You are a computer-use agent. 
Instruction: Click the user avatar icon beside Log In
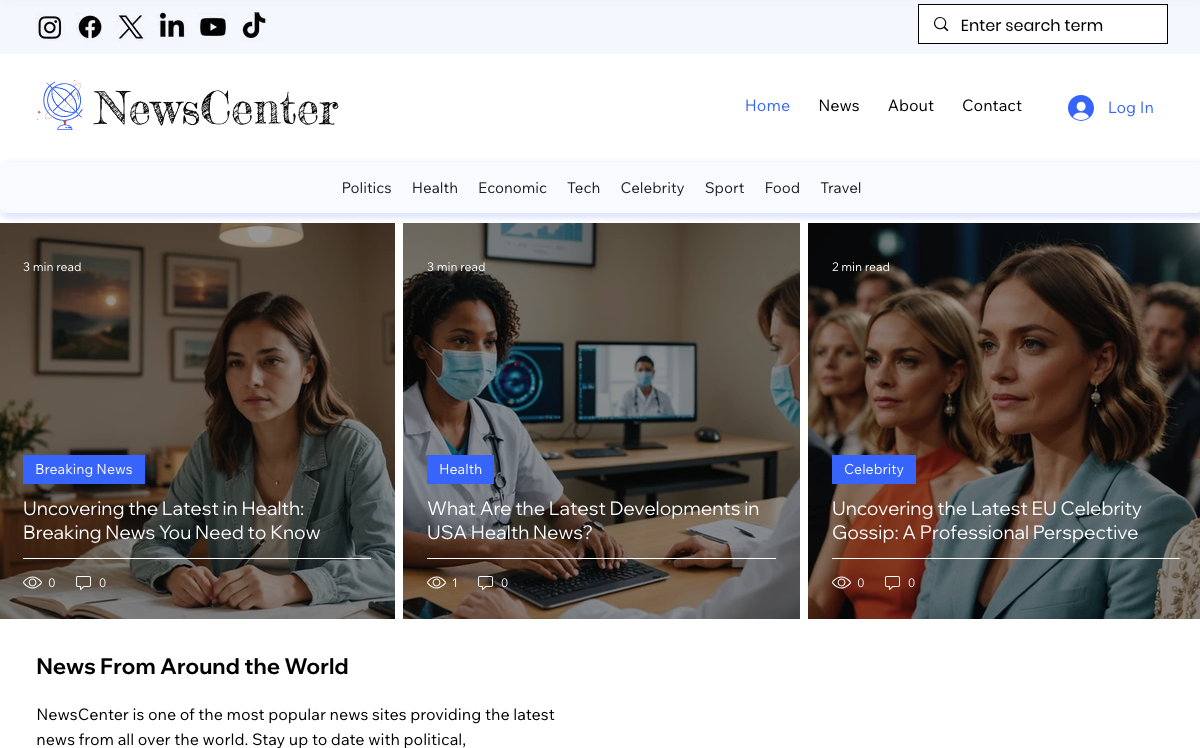click(x=1080, y=108)
